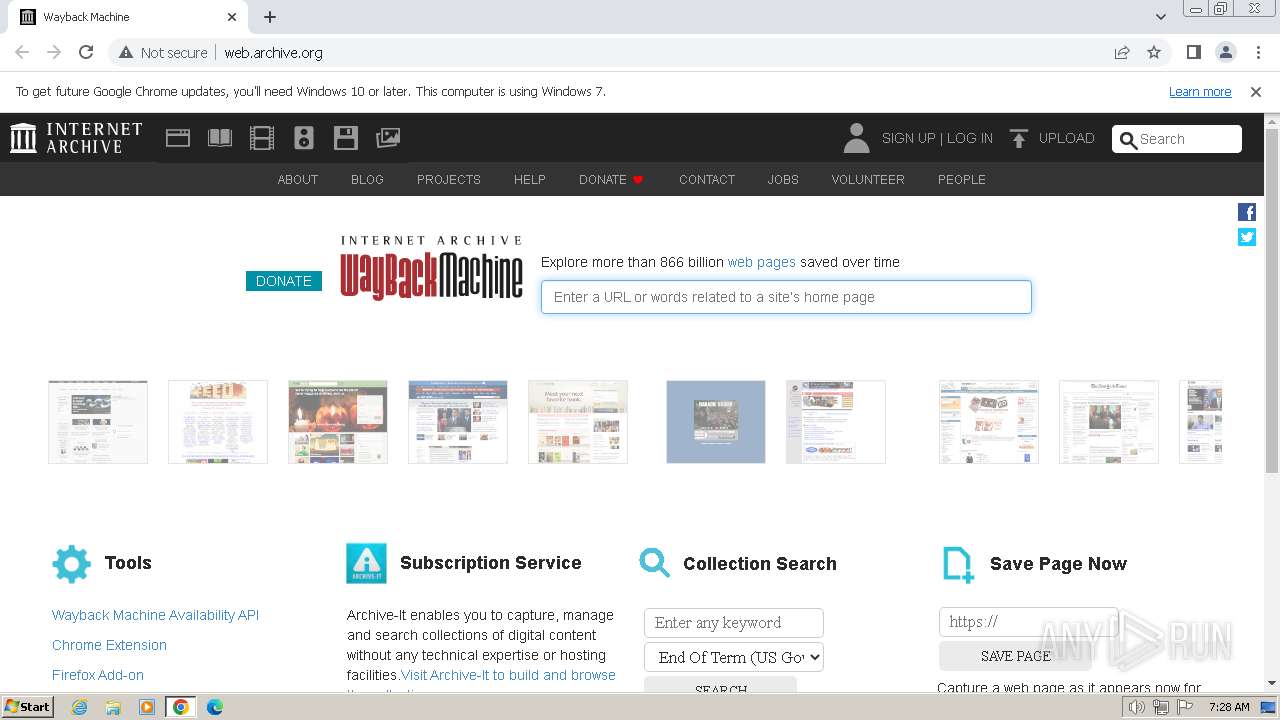
Task: Open the candle photo site thumbnail
Action: tap(338, 422)
